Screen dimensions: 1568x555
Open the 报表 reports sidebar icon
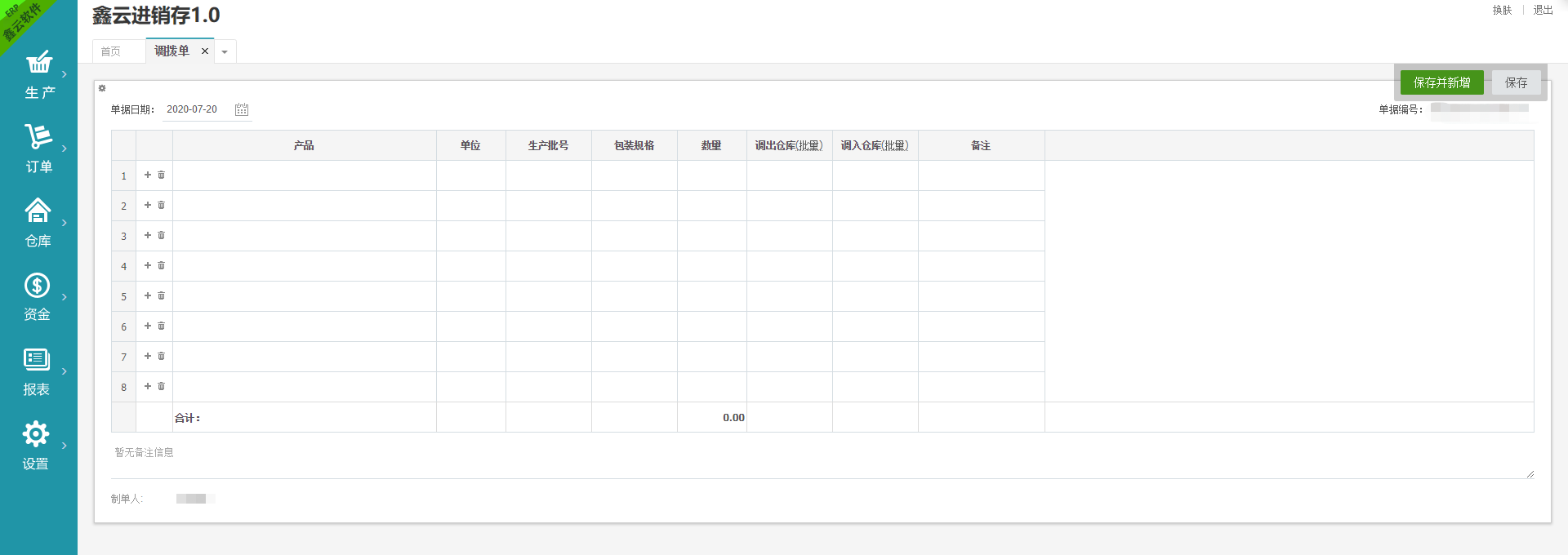(37, 359)
